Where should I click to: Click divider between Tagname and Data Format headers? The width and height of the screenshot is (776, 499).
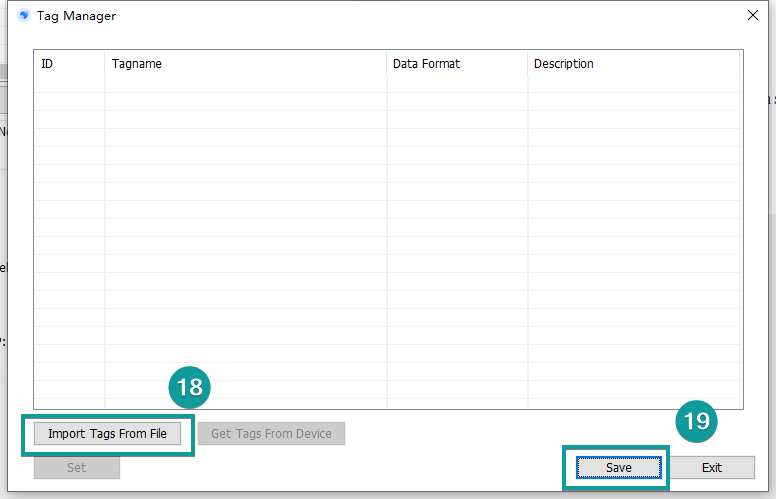(x=386, y=64)
